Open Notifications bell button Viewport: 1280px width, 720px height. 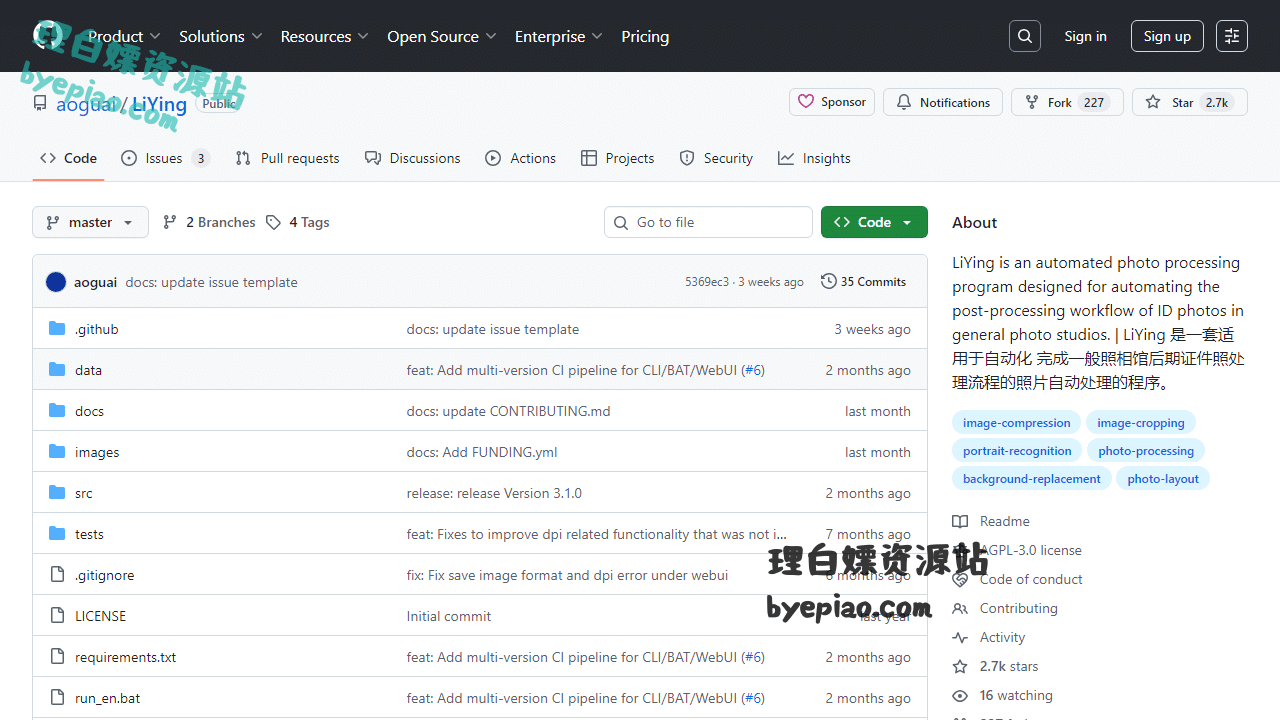pos(943,102)
